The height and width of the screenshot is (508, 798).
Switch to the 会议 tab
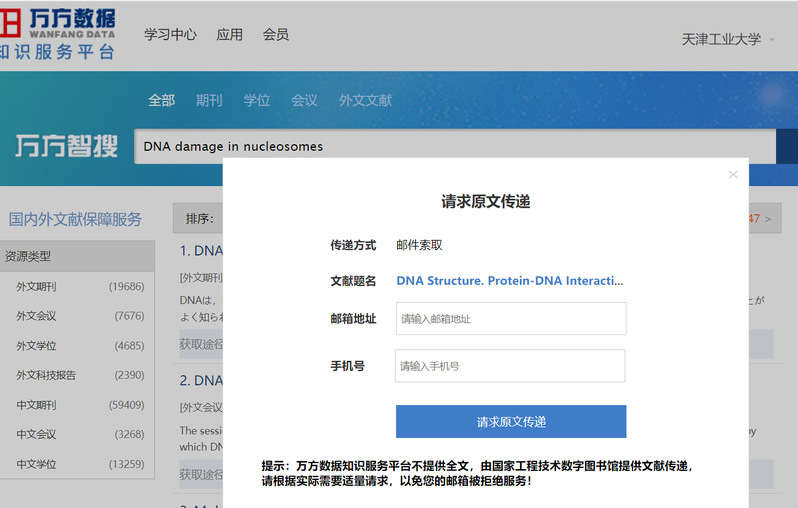click(304, 100)
